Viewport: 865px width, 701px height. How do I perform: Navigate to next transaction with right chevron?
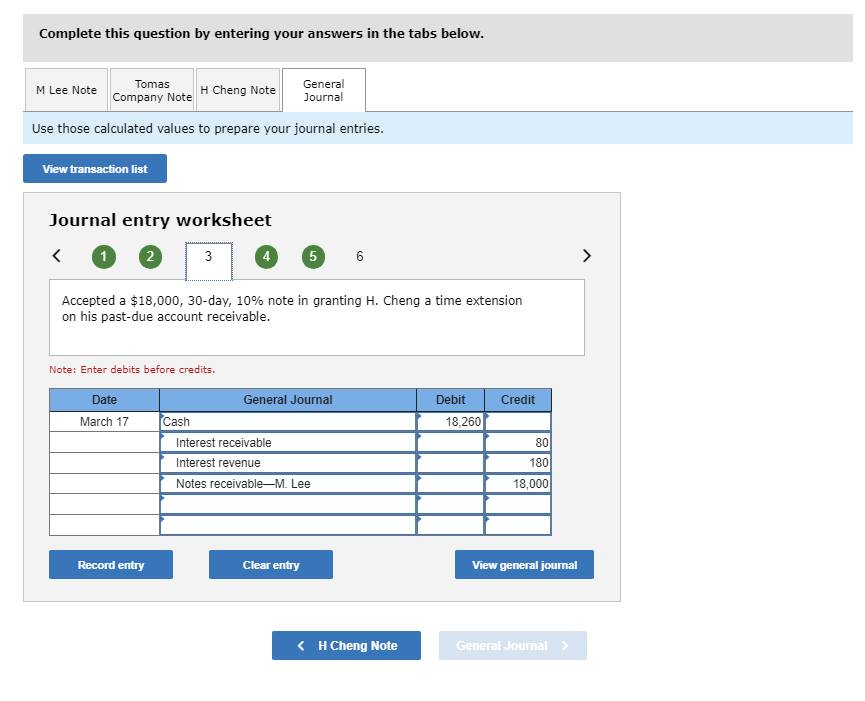coord(587,255)
